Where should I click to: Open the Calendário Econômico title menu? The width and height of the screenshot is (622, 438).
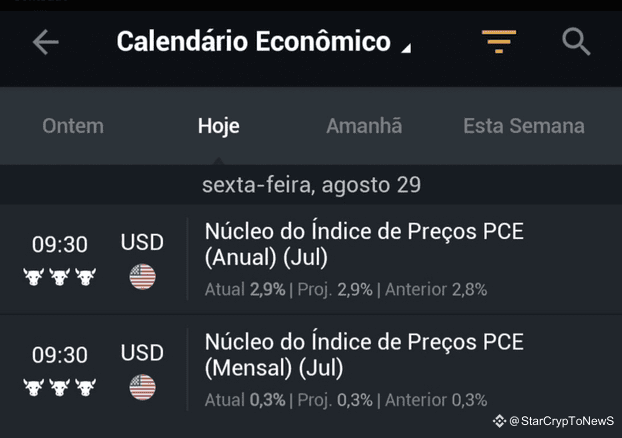pos(253,41)
